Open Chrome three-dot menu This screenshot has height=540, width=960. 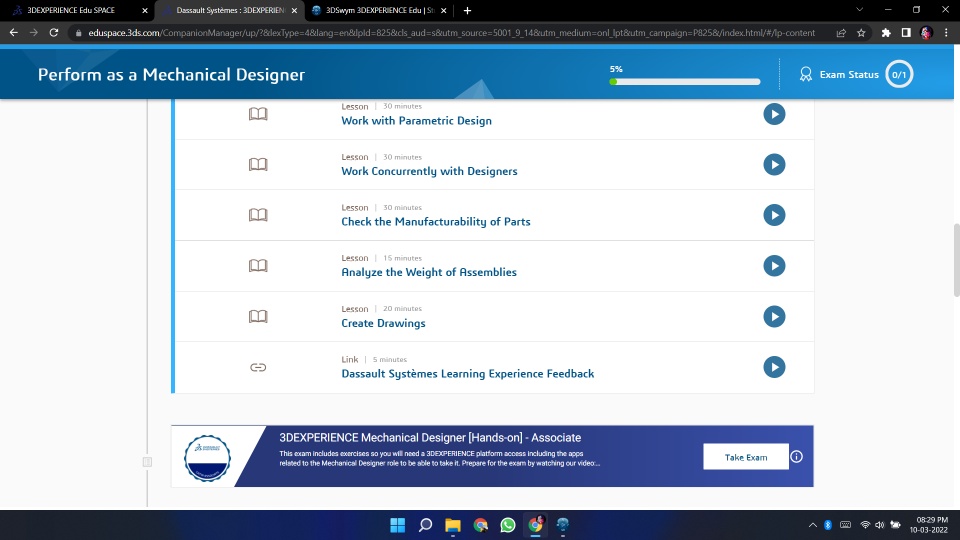(946, 33)
